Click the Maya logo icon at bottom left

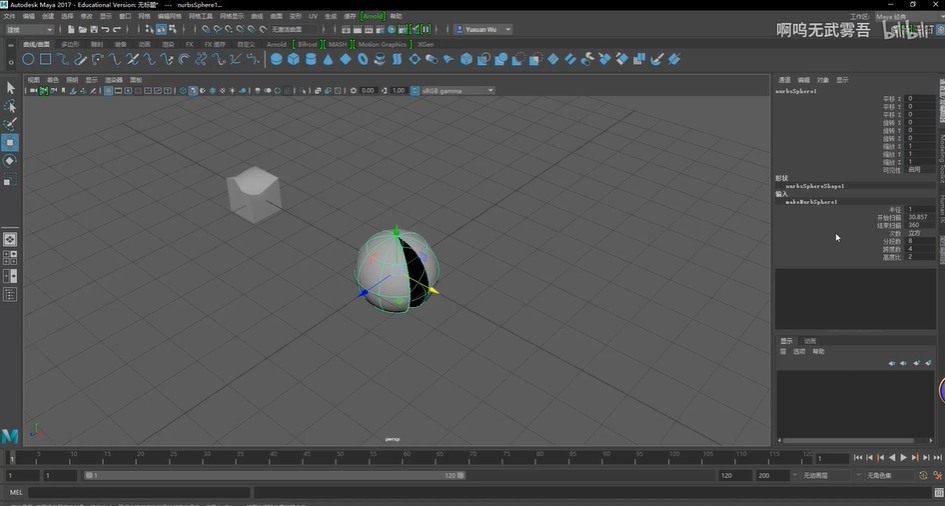coord(10,436)
